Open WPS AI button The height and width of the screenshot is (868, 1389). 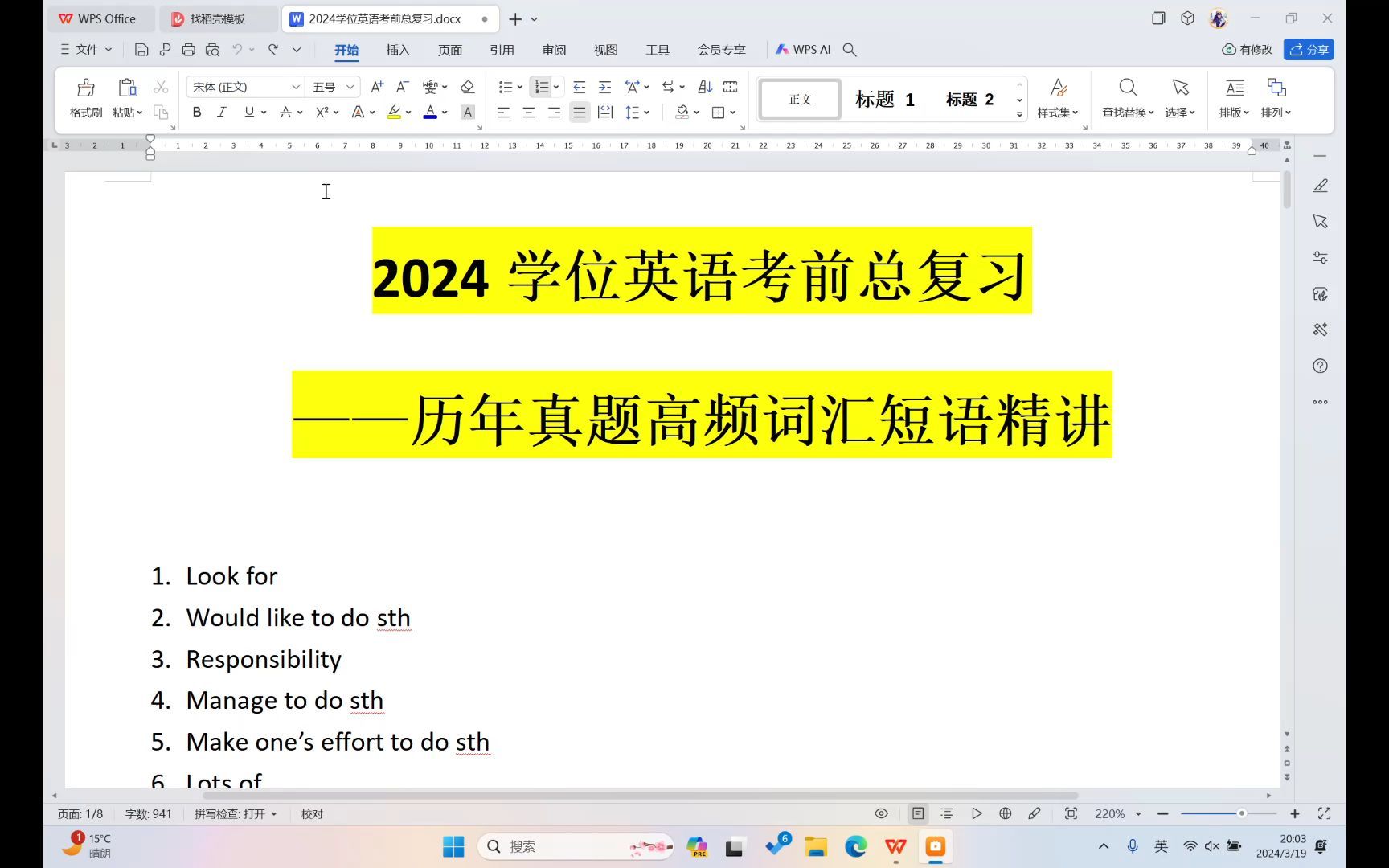point(803,50)
